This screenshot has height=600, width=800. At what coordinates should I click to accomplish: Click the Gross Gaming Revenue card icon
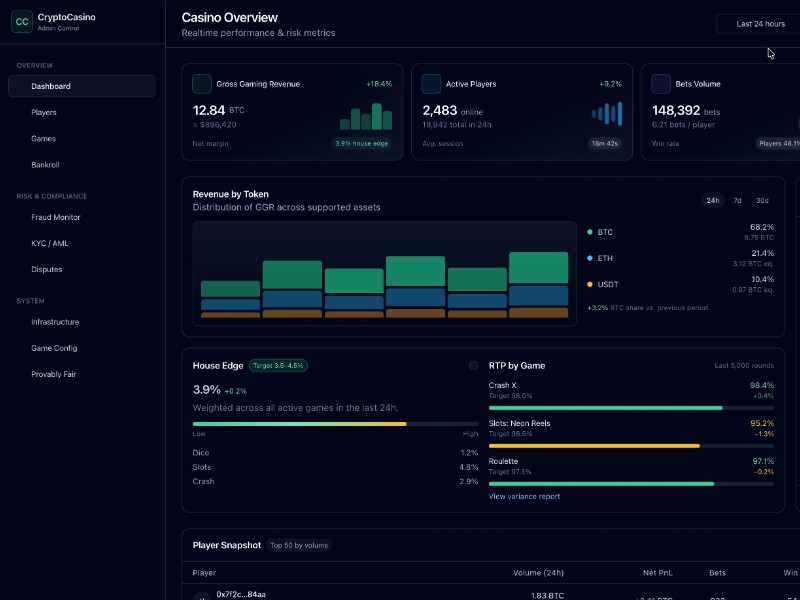[x=201, y=84]
